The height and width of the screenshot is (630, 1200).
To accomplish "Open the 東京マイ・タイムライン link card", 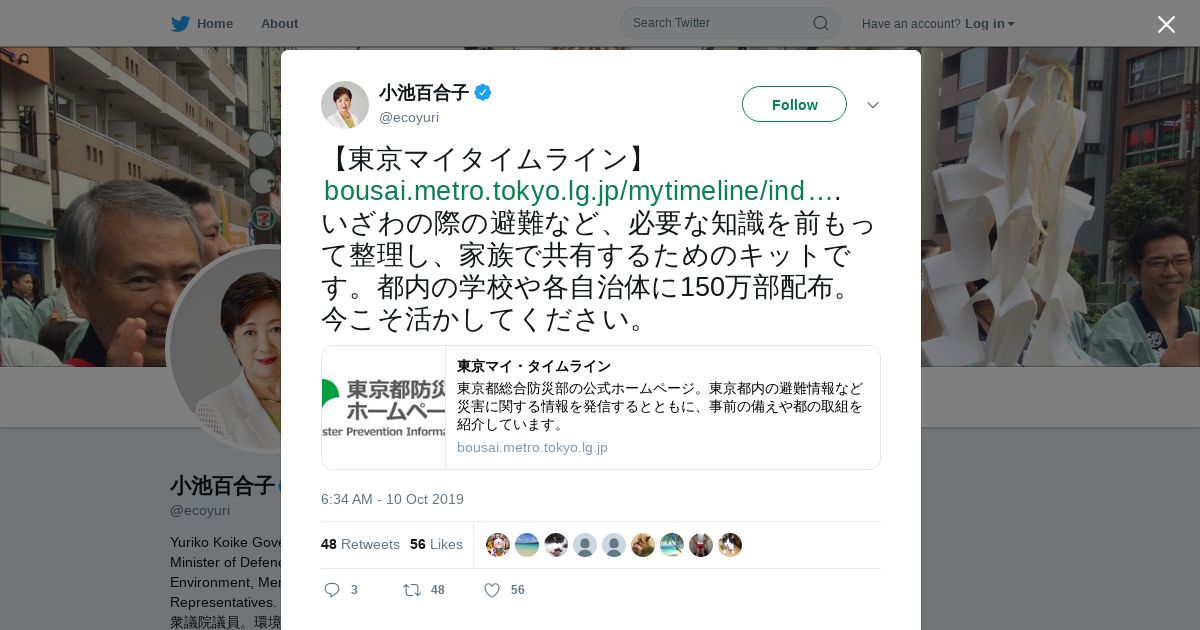I will pos(601,407).
